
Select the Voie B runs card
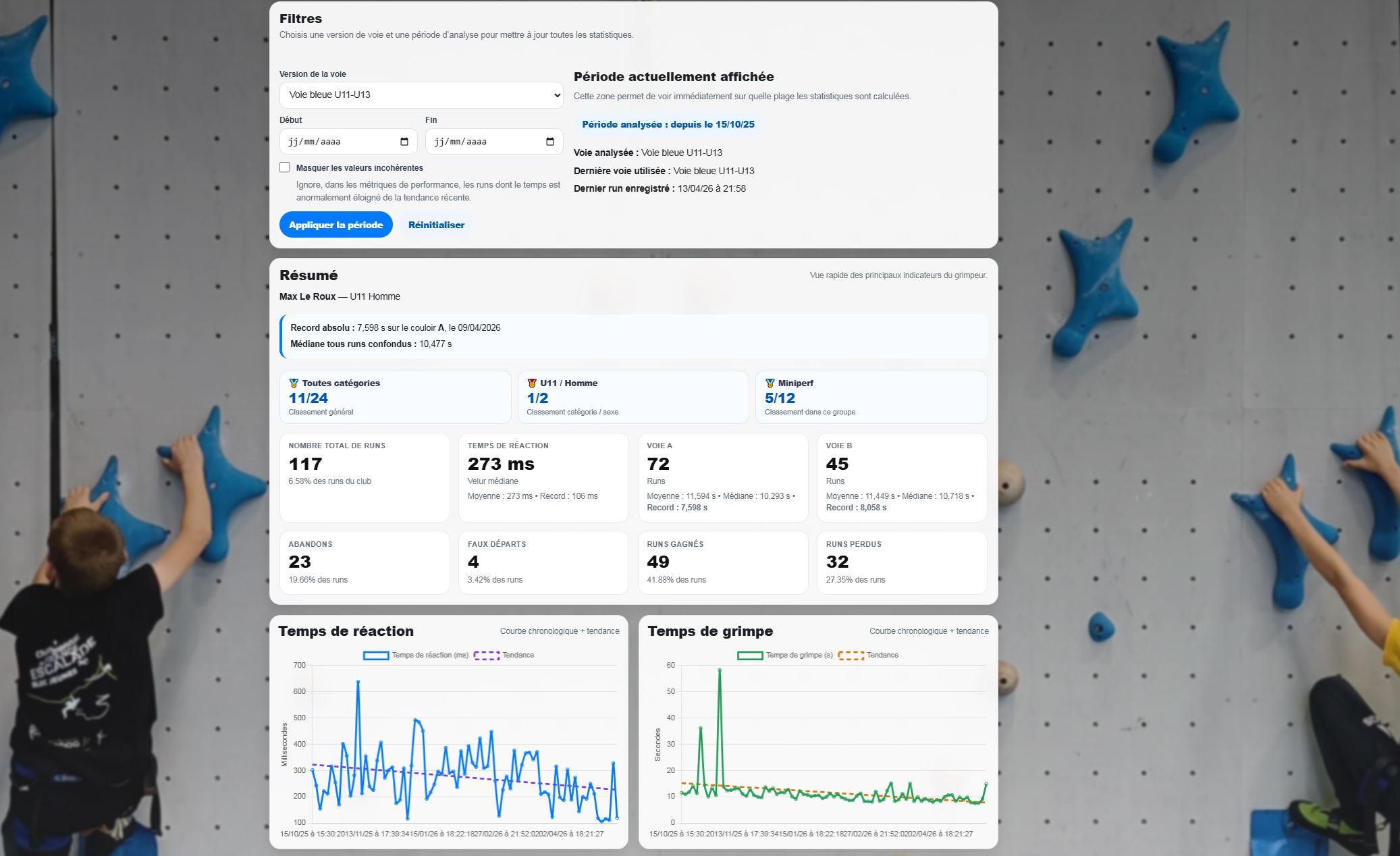pos(901,477)
